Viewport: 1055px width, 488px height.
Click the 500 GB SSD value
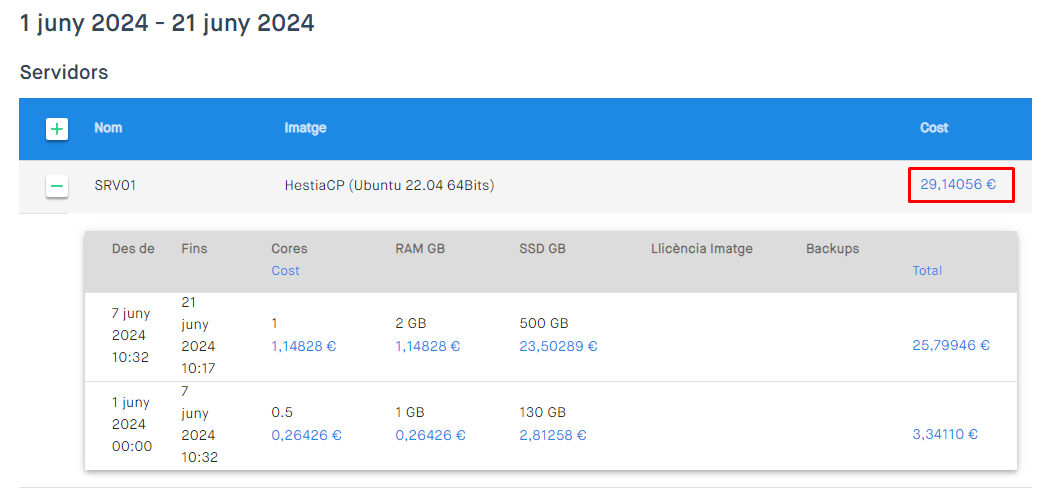pos(544,324)
